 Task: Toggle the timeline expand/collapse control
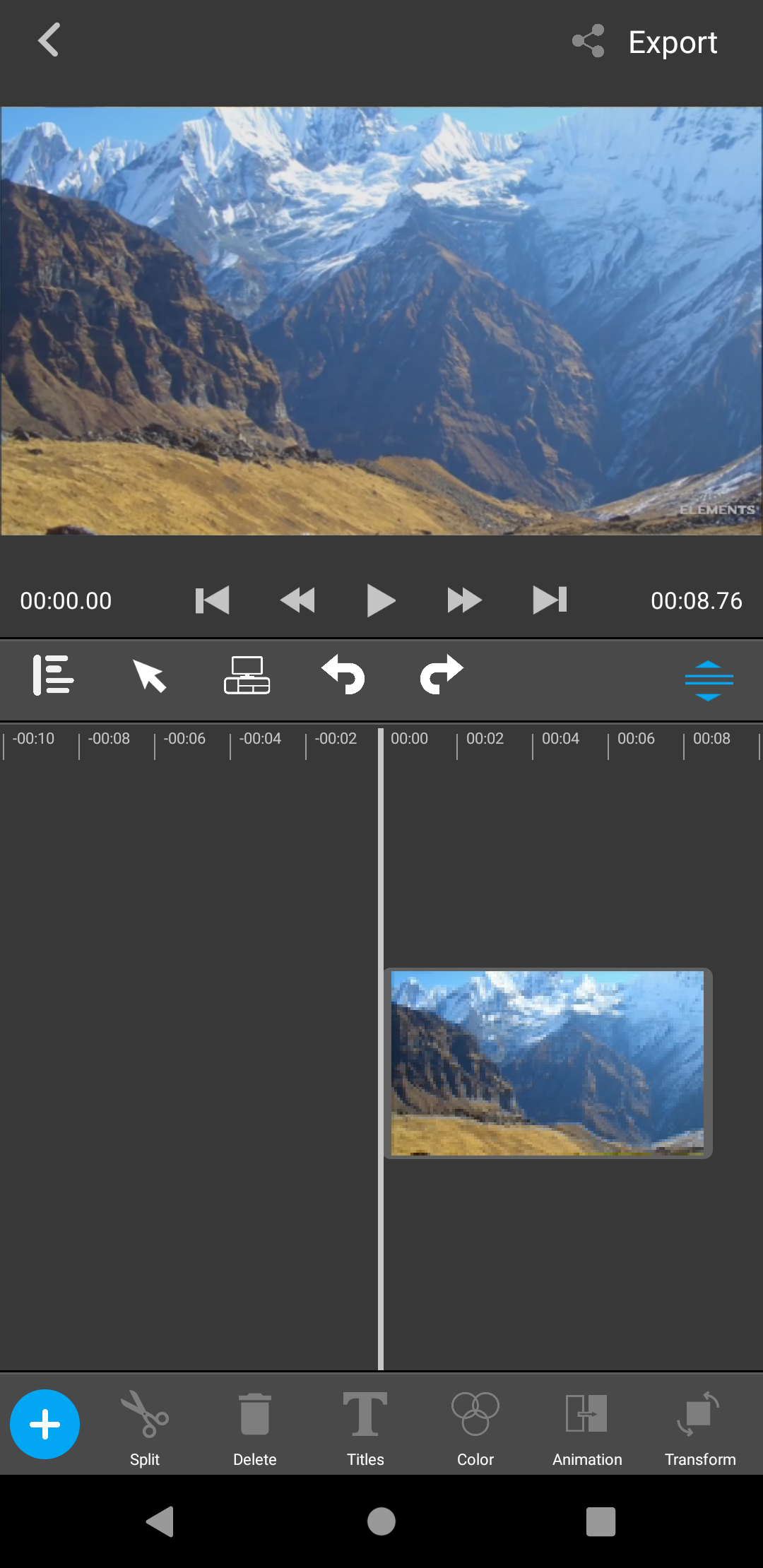click(x=709, y=680)
